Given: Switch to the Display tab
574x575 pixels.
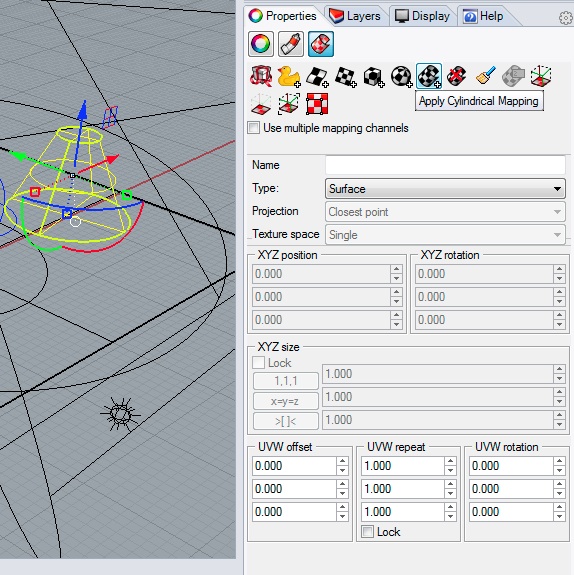Looking at the screenshot, I should point(422,16).
